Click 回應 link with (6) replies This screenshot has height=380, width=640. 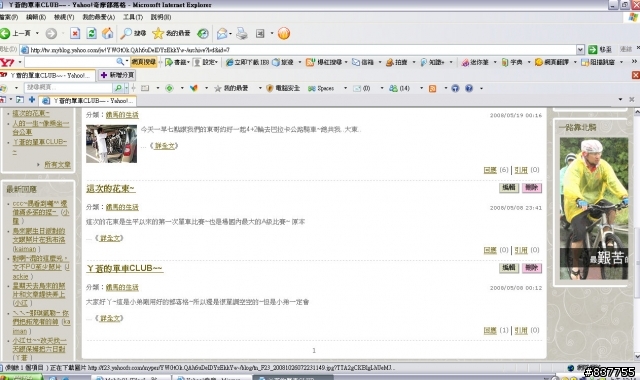490,170
